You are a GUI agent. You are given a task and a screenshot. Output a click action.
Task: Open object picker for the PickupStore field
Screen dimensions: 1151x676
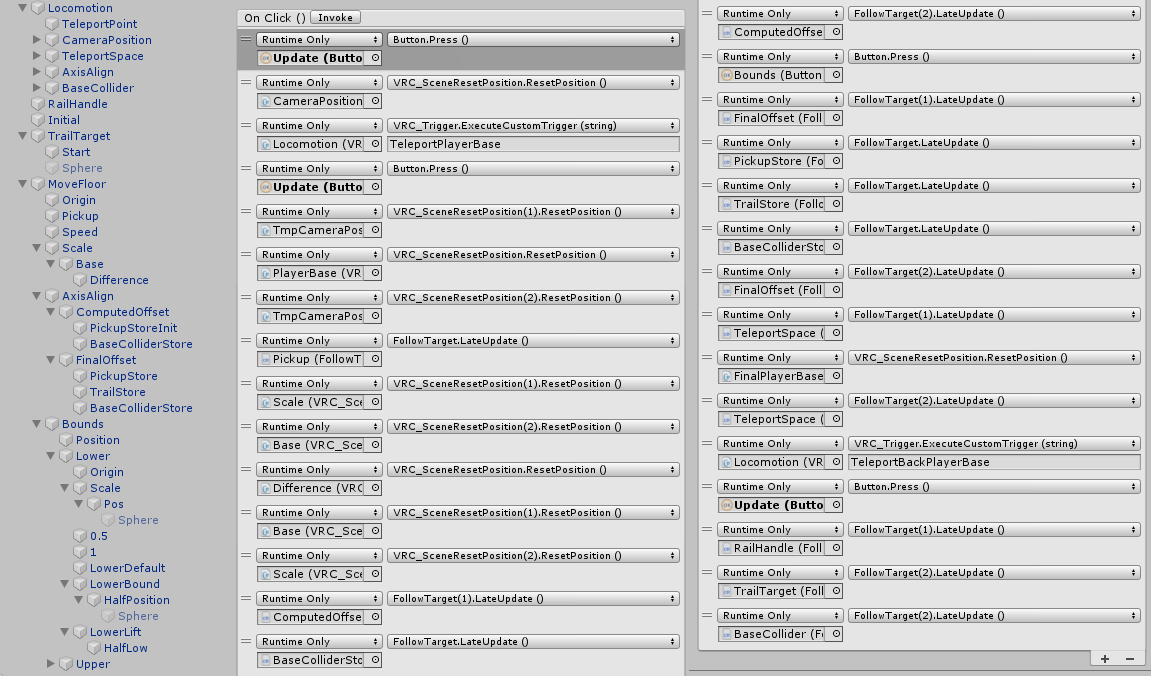[x=835, y=161]
